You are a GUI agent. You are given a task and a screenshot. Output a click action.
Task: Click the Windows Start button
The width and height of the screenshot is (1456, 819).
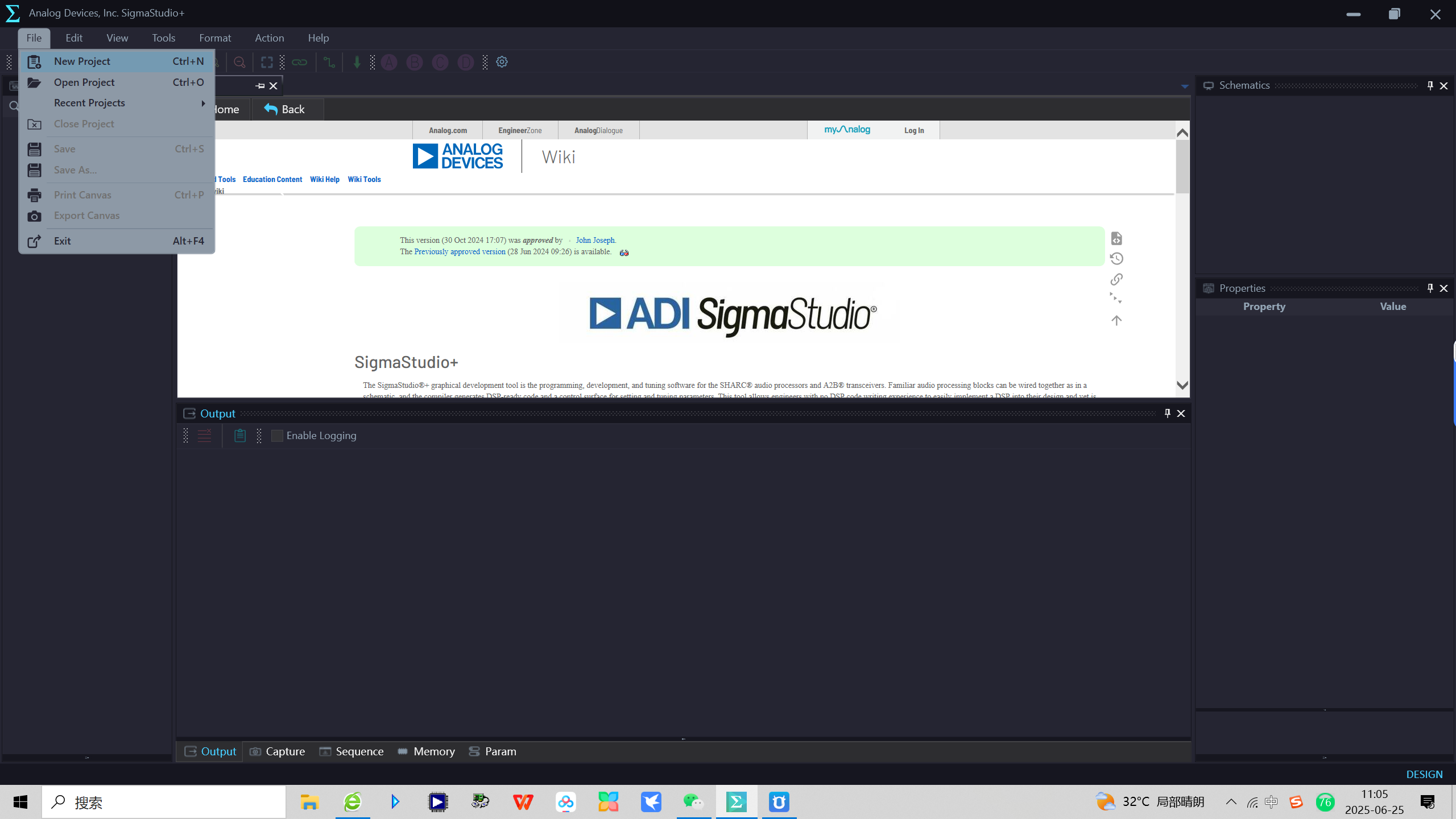pyautogui.click(x=20, y=803)
